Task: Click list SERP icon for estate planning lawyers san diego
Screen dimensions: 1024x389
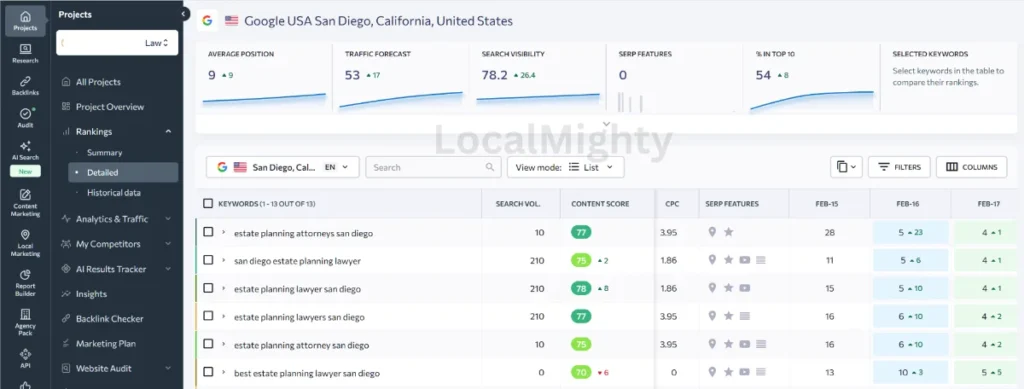Action: point(744,316)
